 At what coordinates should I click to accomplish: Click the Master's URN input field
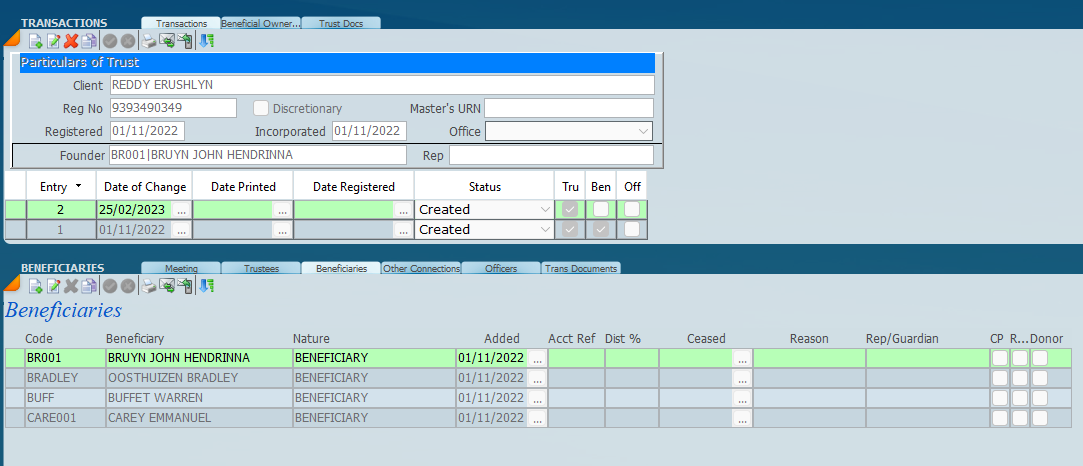(x=568, y=108)
